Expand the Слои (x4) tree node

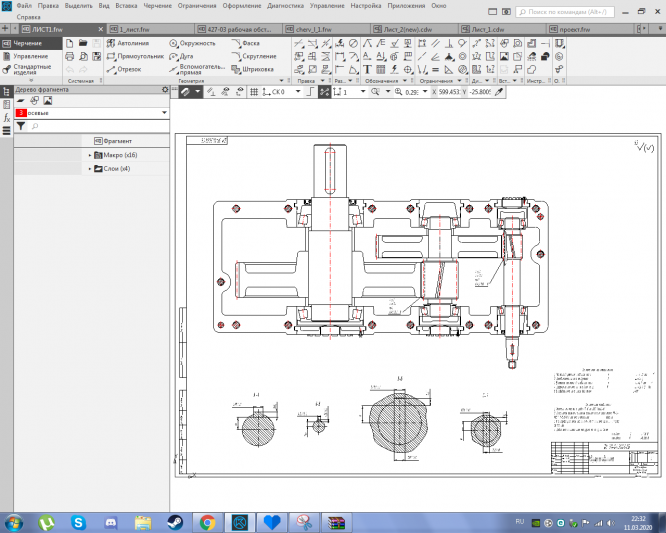(89, 169)
